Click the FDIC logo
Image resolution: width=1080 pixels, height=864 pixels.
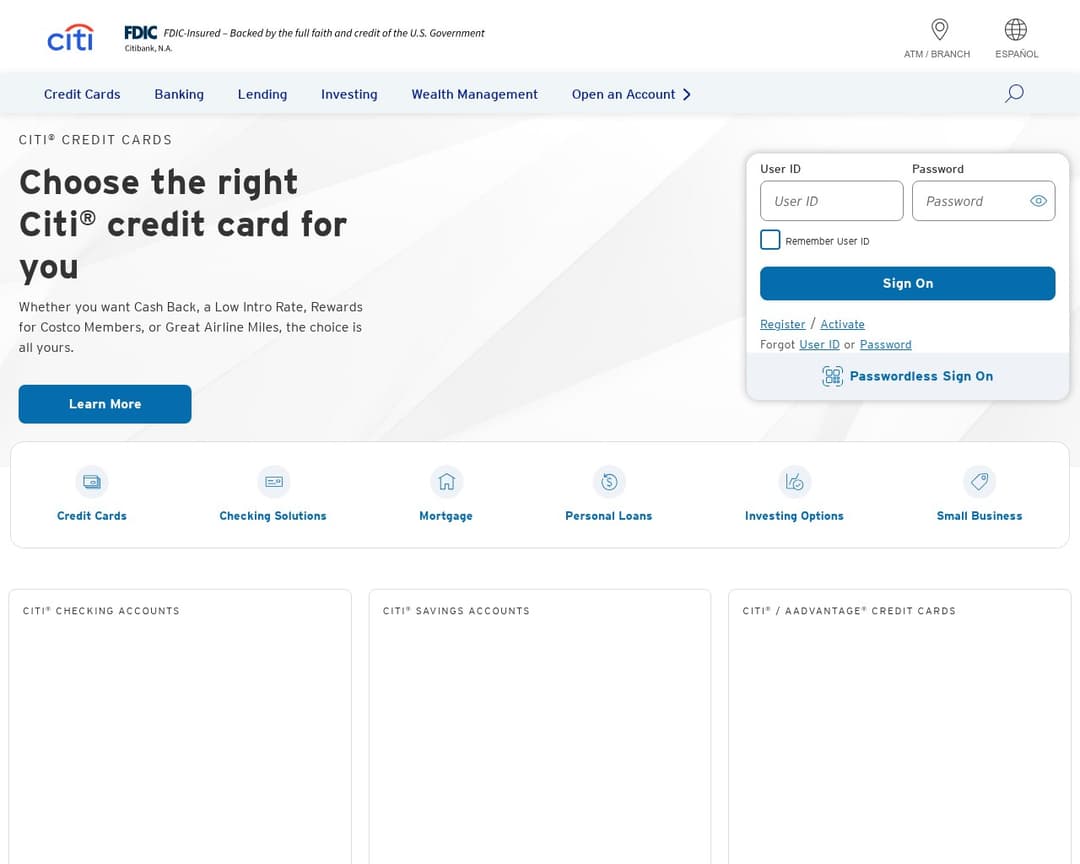tap(141, 32)
